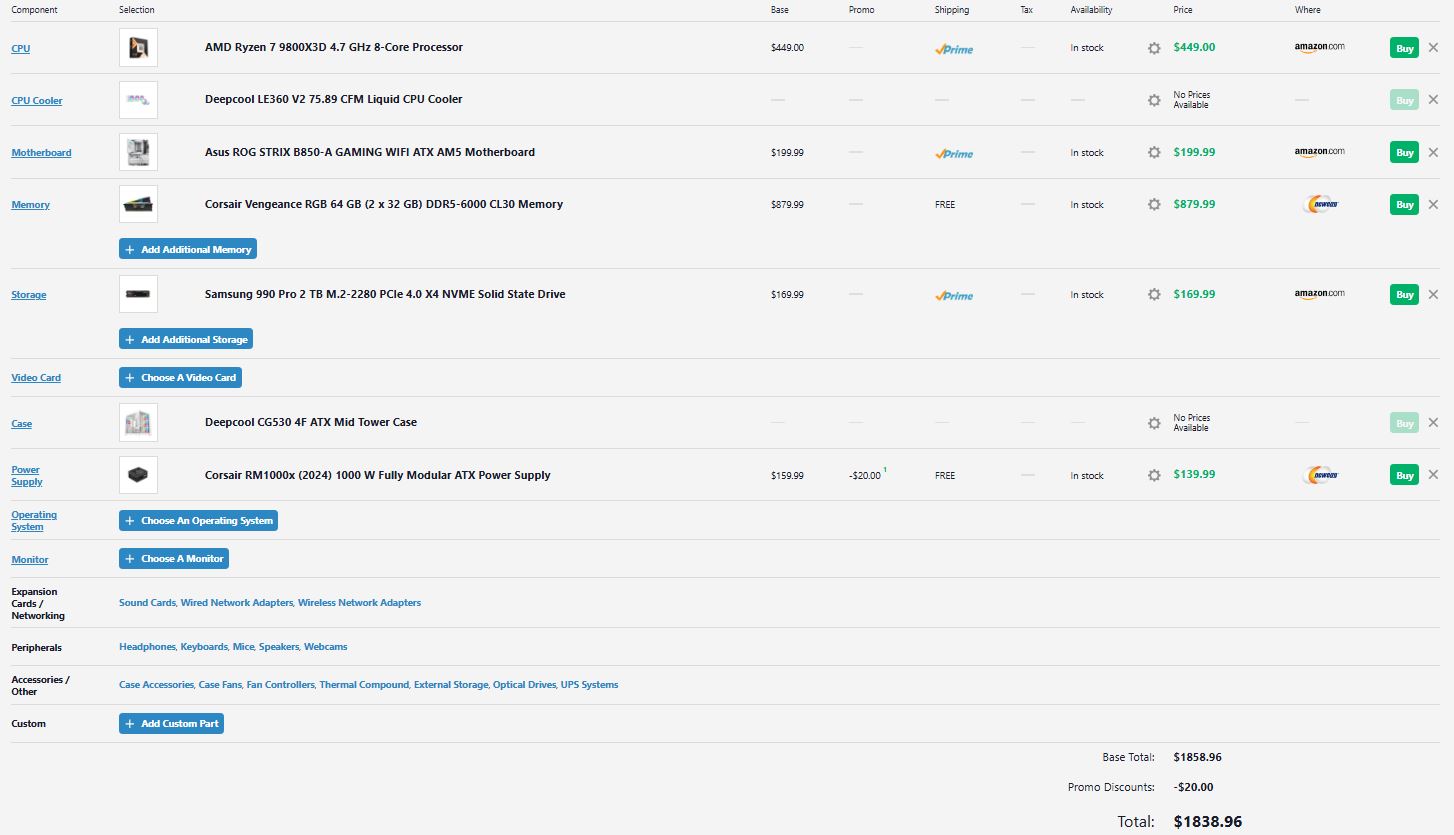Choose An Operating System

click(198, 521)
